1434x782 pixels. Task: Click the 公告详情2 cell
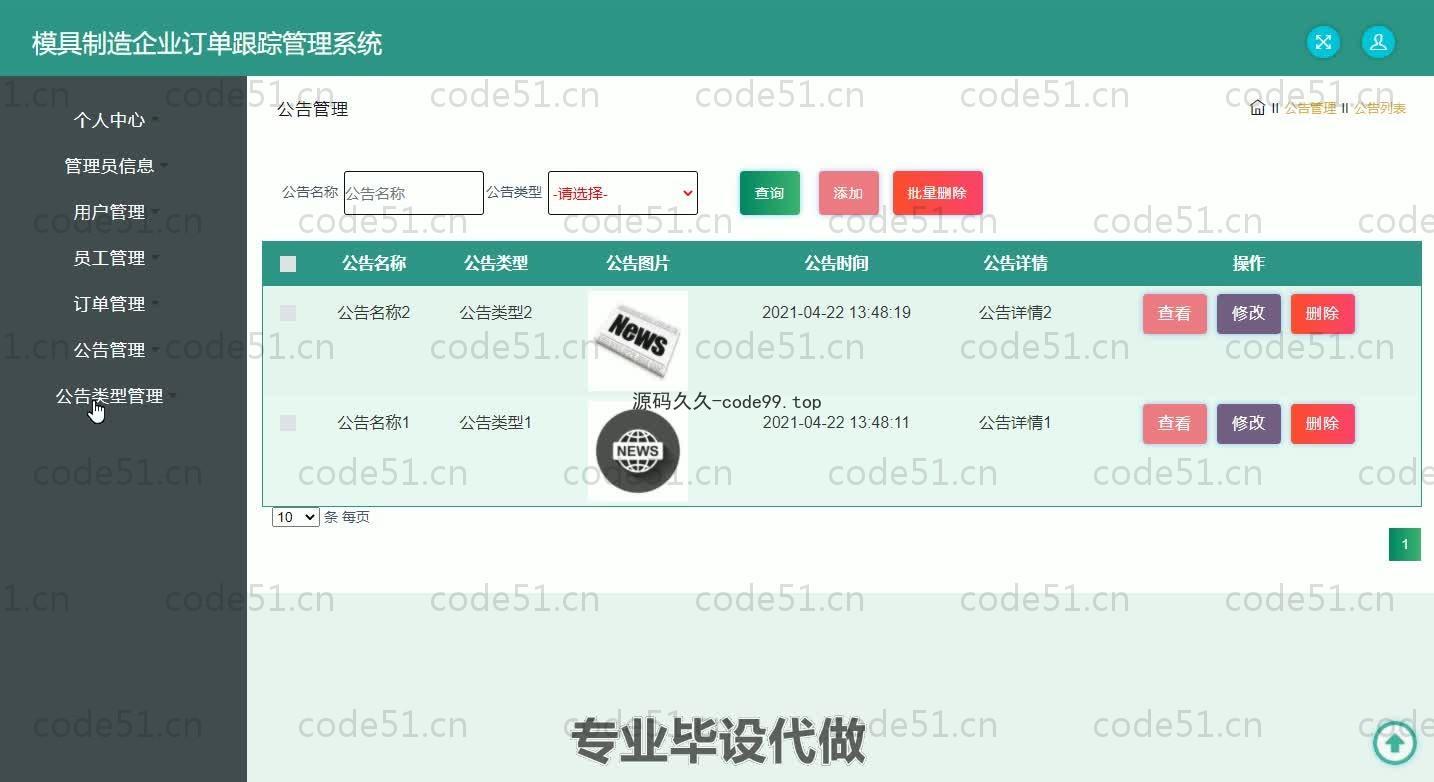tap(1015, 313)
